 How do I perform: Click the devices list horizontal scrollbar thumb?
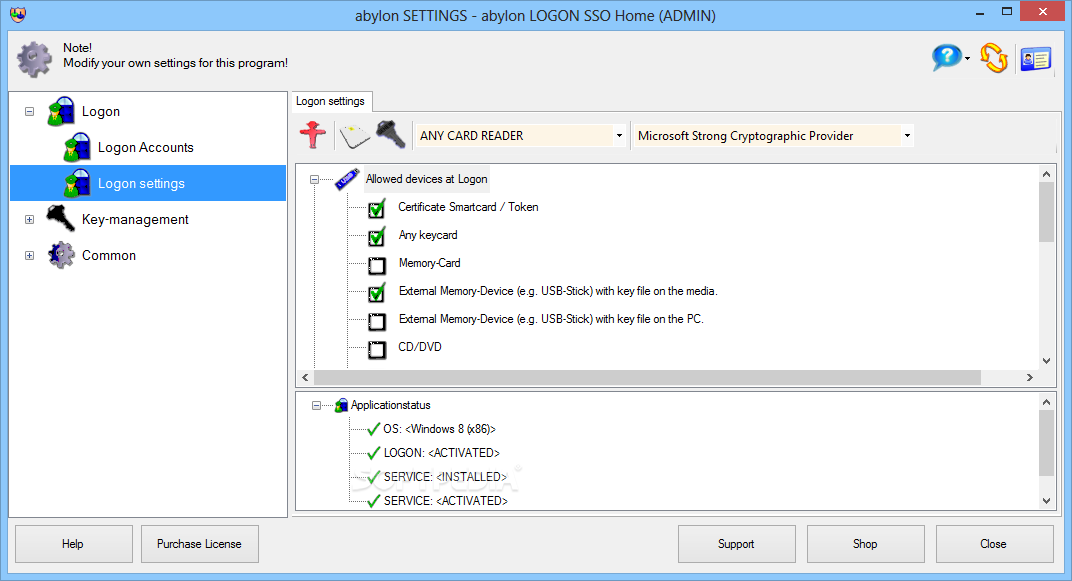click(x=647, y=377)
